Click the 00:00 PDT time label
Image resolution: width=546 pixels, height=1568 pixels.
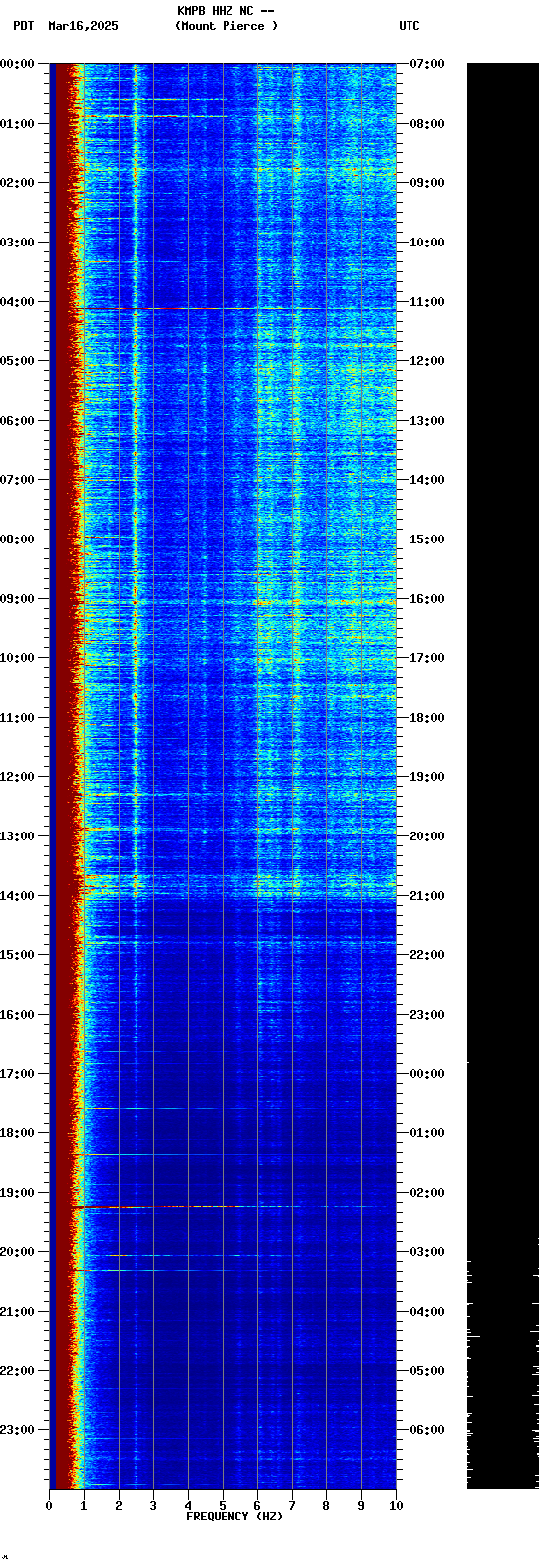tap(17, 64)
